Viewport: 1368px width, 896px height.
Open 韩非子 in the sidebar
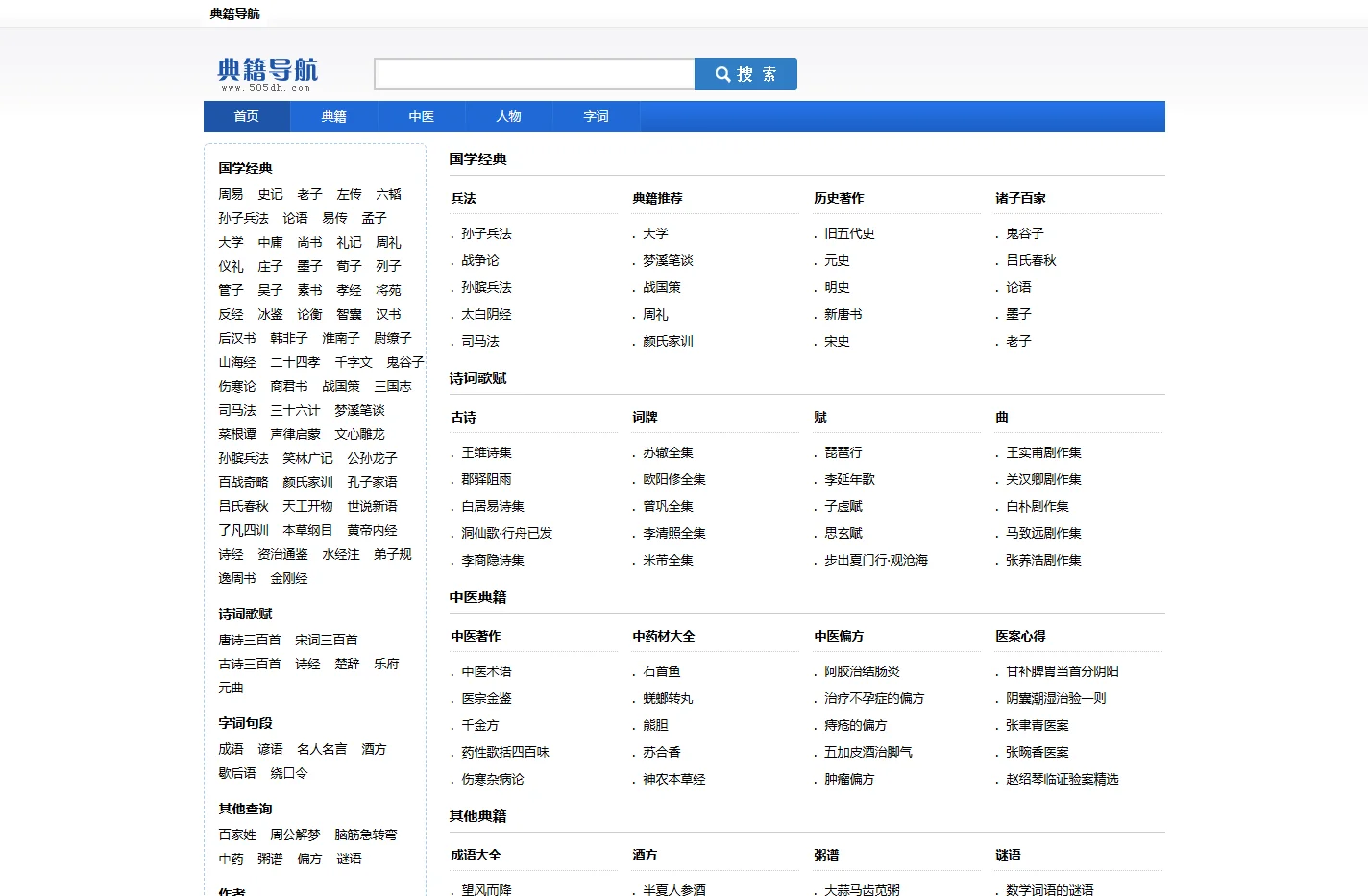click(x=288, y=338)
